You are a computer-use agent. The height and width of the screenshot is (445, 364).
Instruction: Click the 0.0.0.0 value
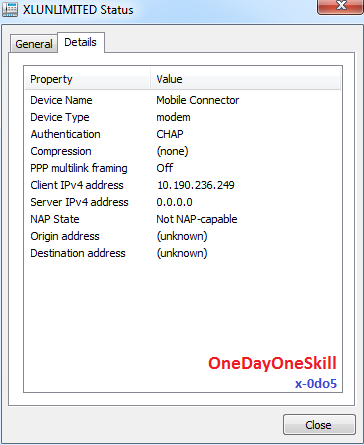(x=175, y=202)
